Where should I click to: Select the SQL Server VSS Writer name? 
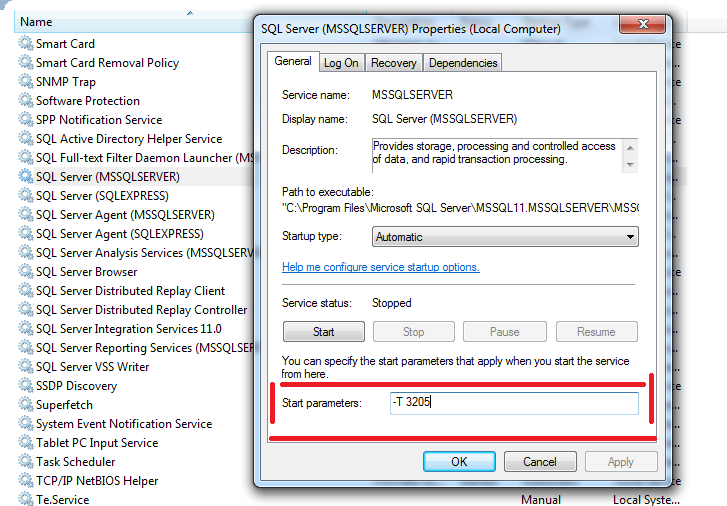click(x=93, y=367)
